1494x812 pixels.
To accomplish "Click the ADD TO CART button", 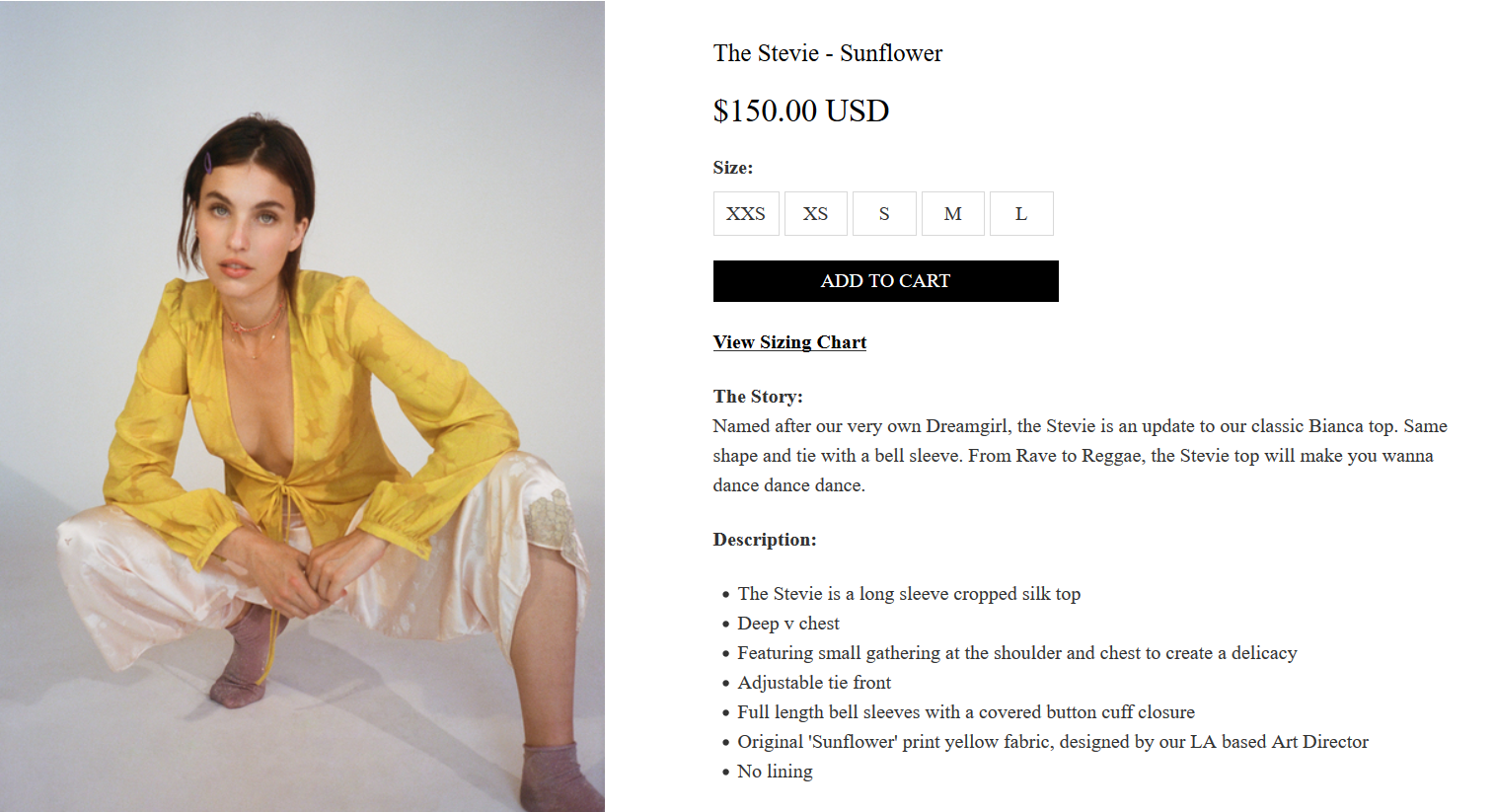I will click(x=885, y=281).
